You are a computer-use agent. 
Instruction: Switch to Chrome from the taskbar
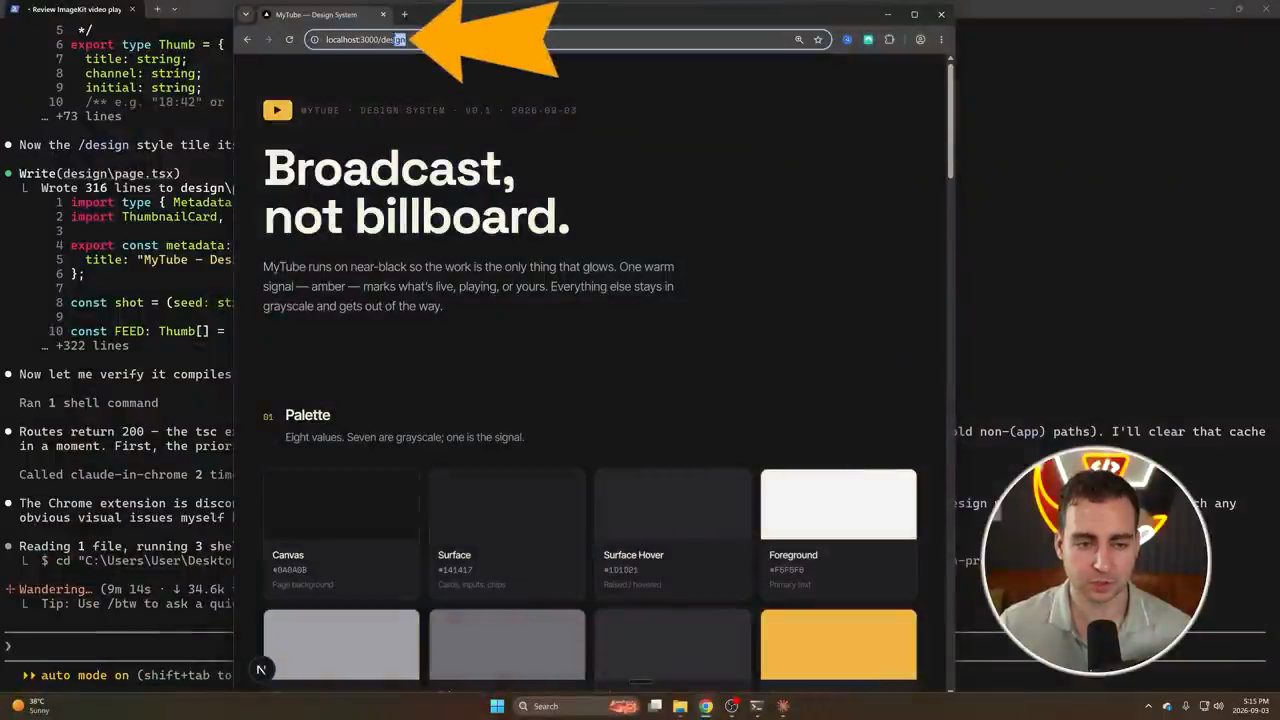coord(706,706)
